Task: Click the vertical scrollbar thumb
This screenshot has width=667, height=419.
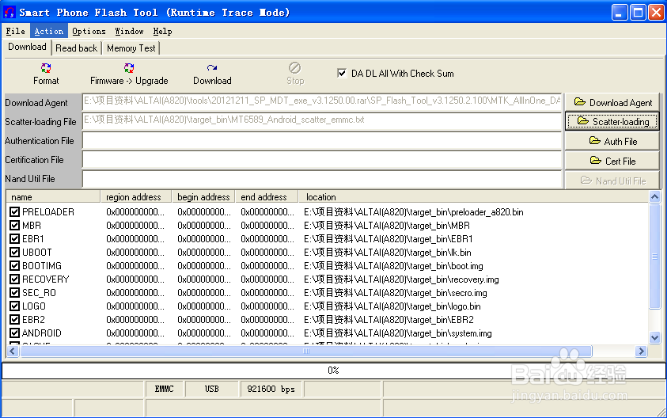Action: pos(655,256)
